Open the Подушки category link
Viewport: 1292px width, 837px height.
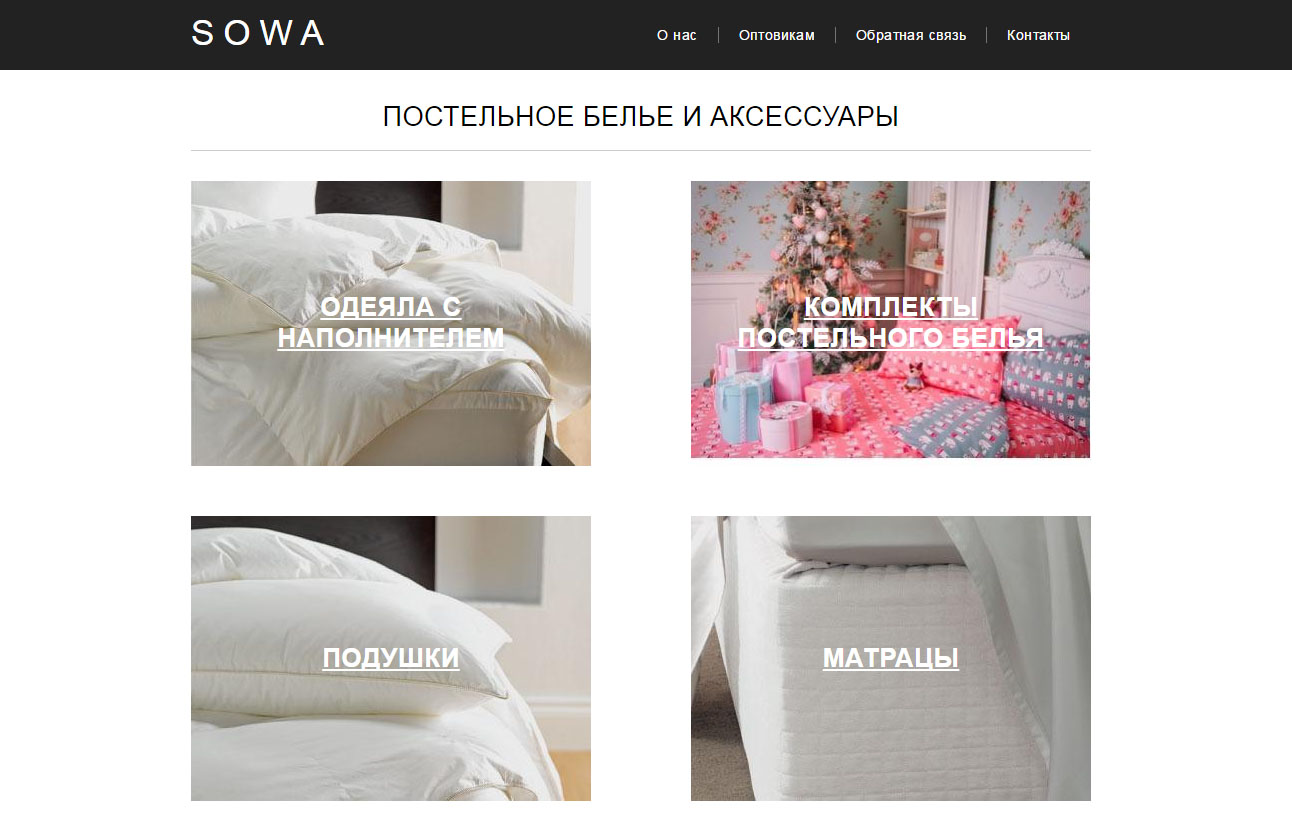(x=391, y=657)
